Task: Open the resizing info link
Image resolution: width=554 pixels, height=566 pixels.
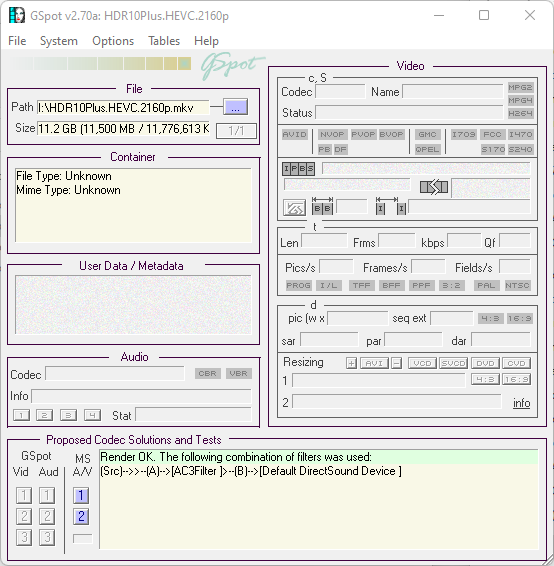Action: (x=522, y=402)
